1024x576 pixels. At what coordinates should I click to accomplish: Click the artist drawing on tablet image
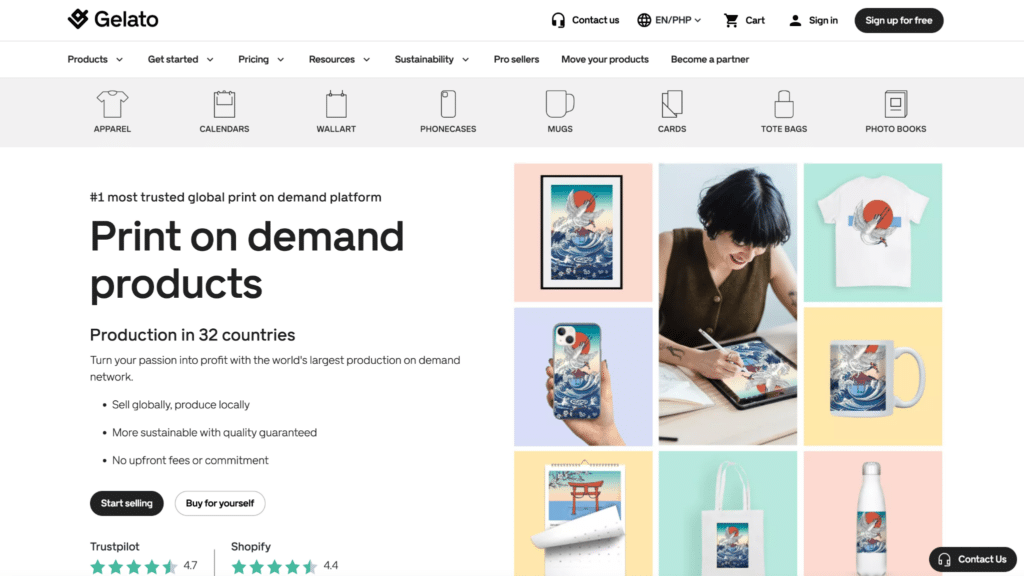click(x=728, y=304)
